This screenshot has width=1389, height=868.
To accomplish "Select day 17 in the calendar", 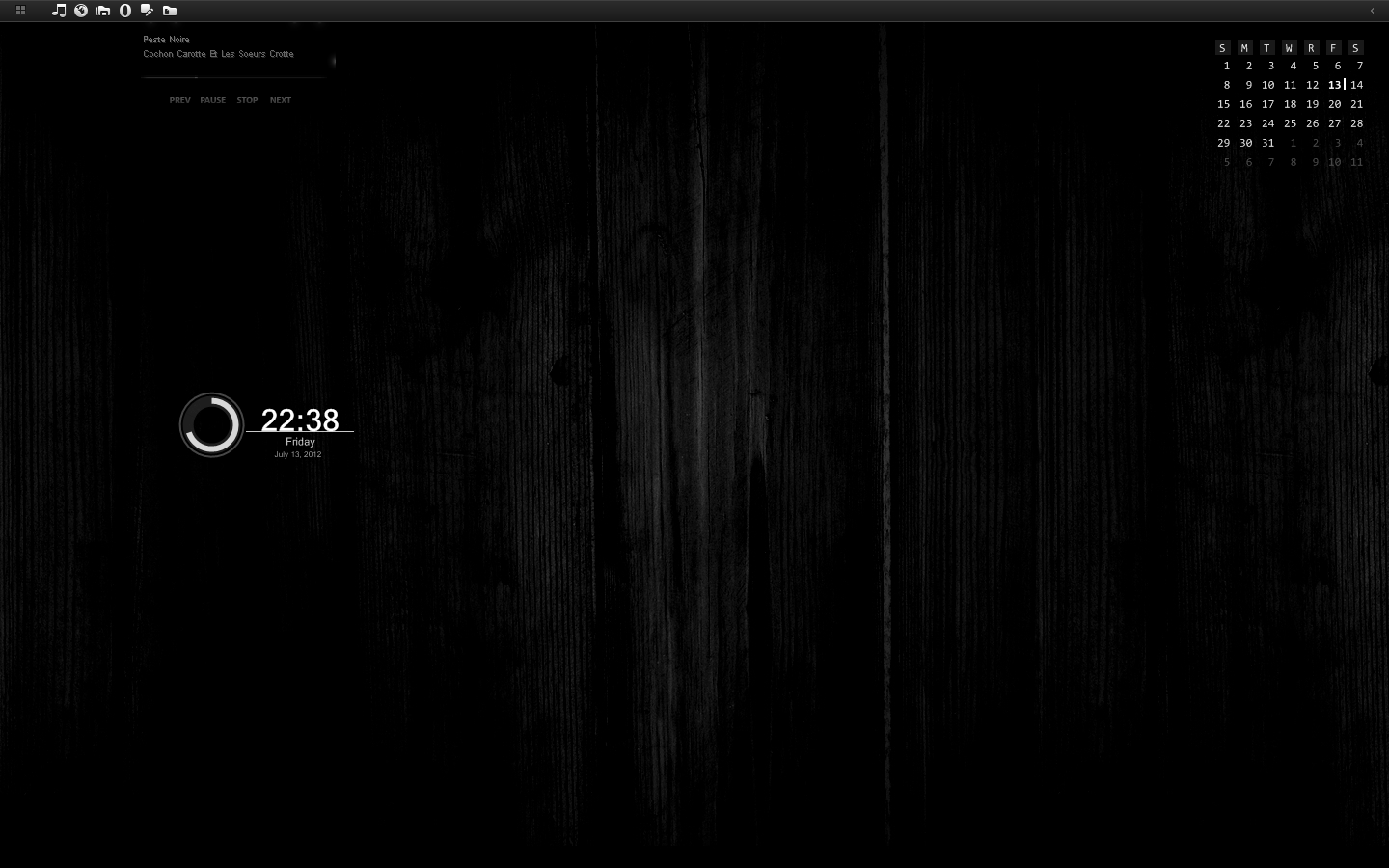I will [1268, 104].
